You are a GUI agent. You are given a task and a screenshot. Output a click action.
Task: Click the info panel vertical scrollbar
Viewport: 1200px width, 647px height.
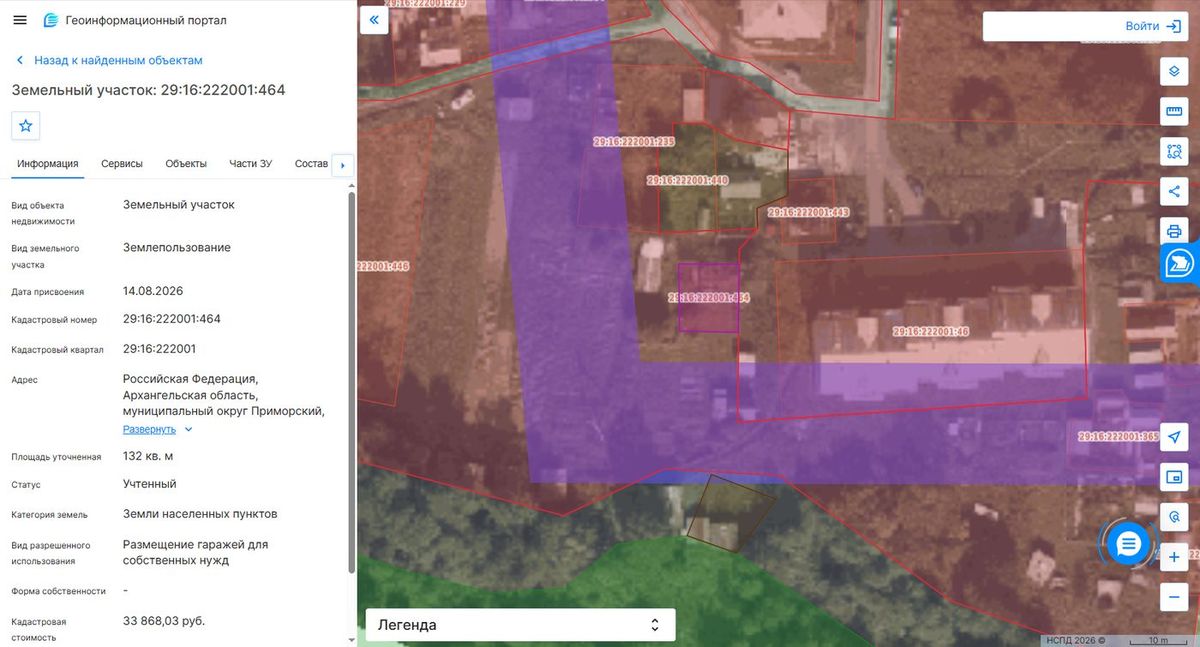point(351,380)
